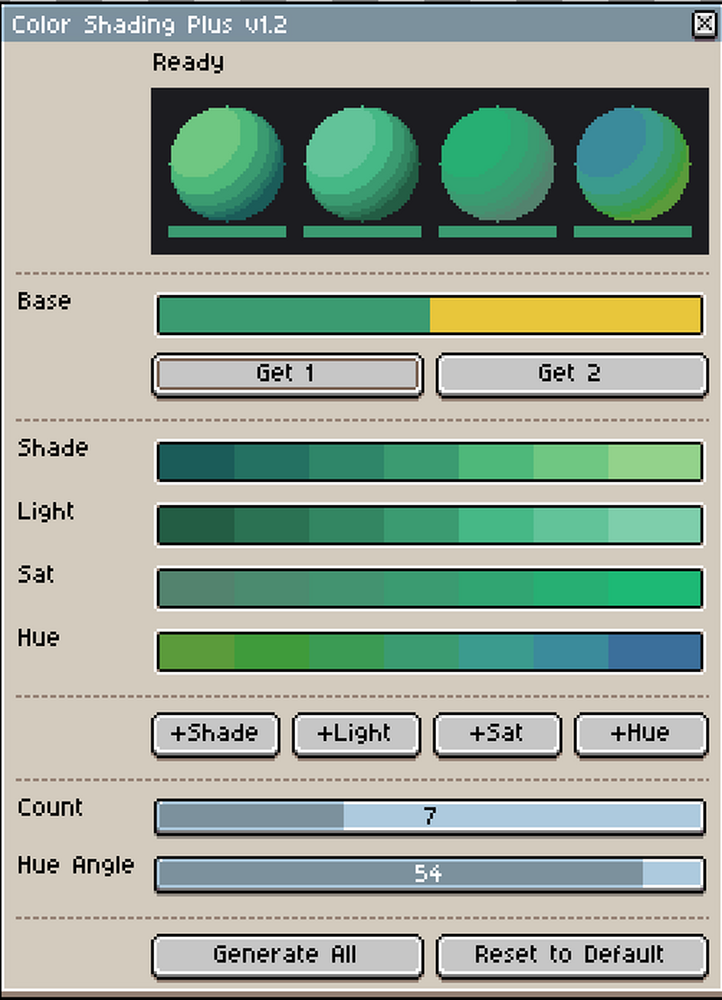Pick the darkest Light row swatch
Image resolution: width=722 pixels, height=1000 pixels.
point(196,525)
